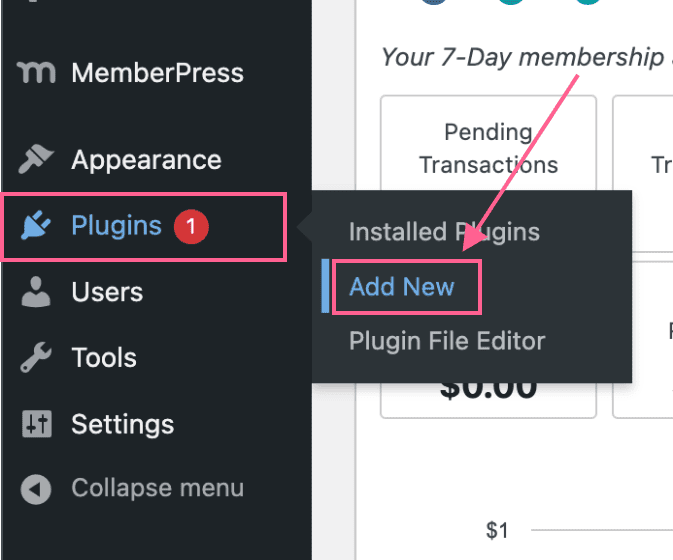Image resolution: width=673 pixels, height=560 pixels.
Task: Click the Collapse menu arrow icon
Action: click(x=36, y=489)
